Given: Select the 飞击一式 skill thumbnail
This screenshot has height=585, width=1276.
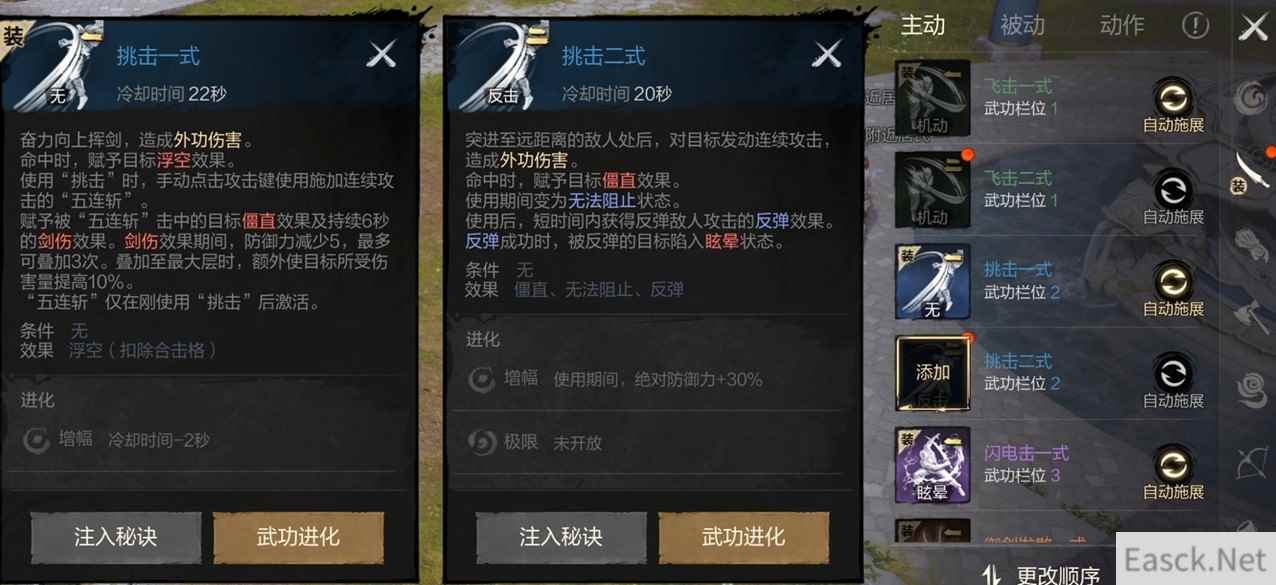Looking at the screenshot, I should click(x=933, y=98).
